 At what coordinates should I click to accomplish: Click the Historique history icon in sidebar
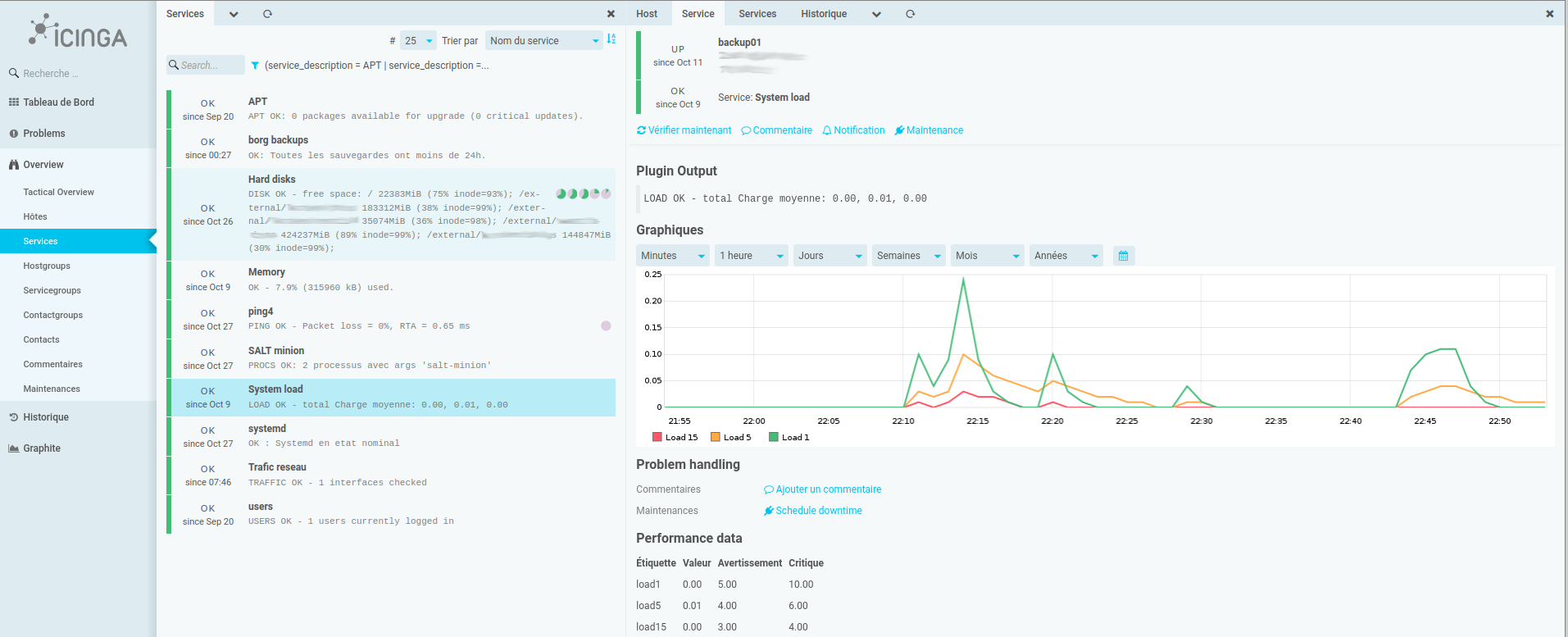point(14,417)
